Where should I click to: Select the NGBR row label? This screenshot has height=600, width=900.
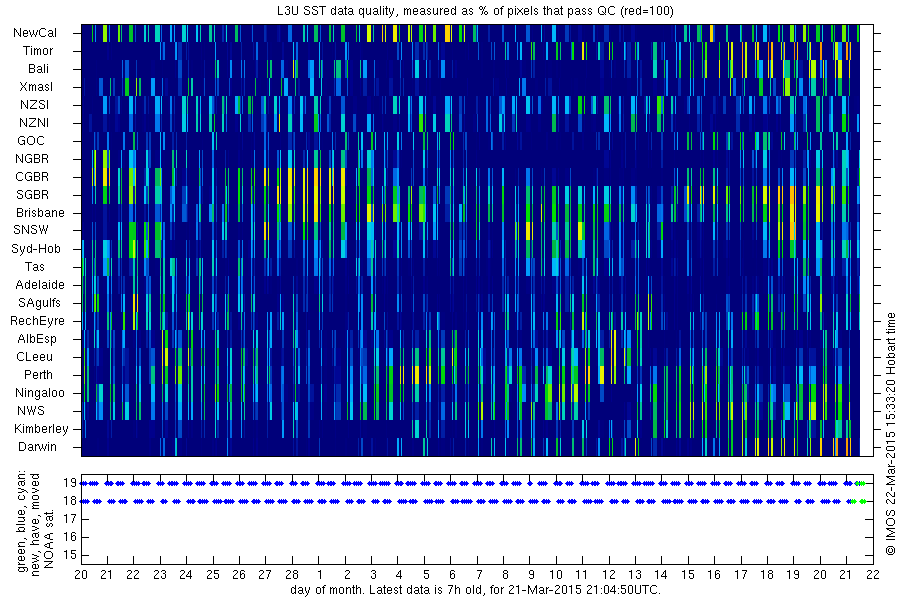click(32, 158)
